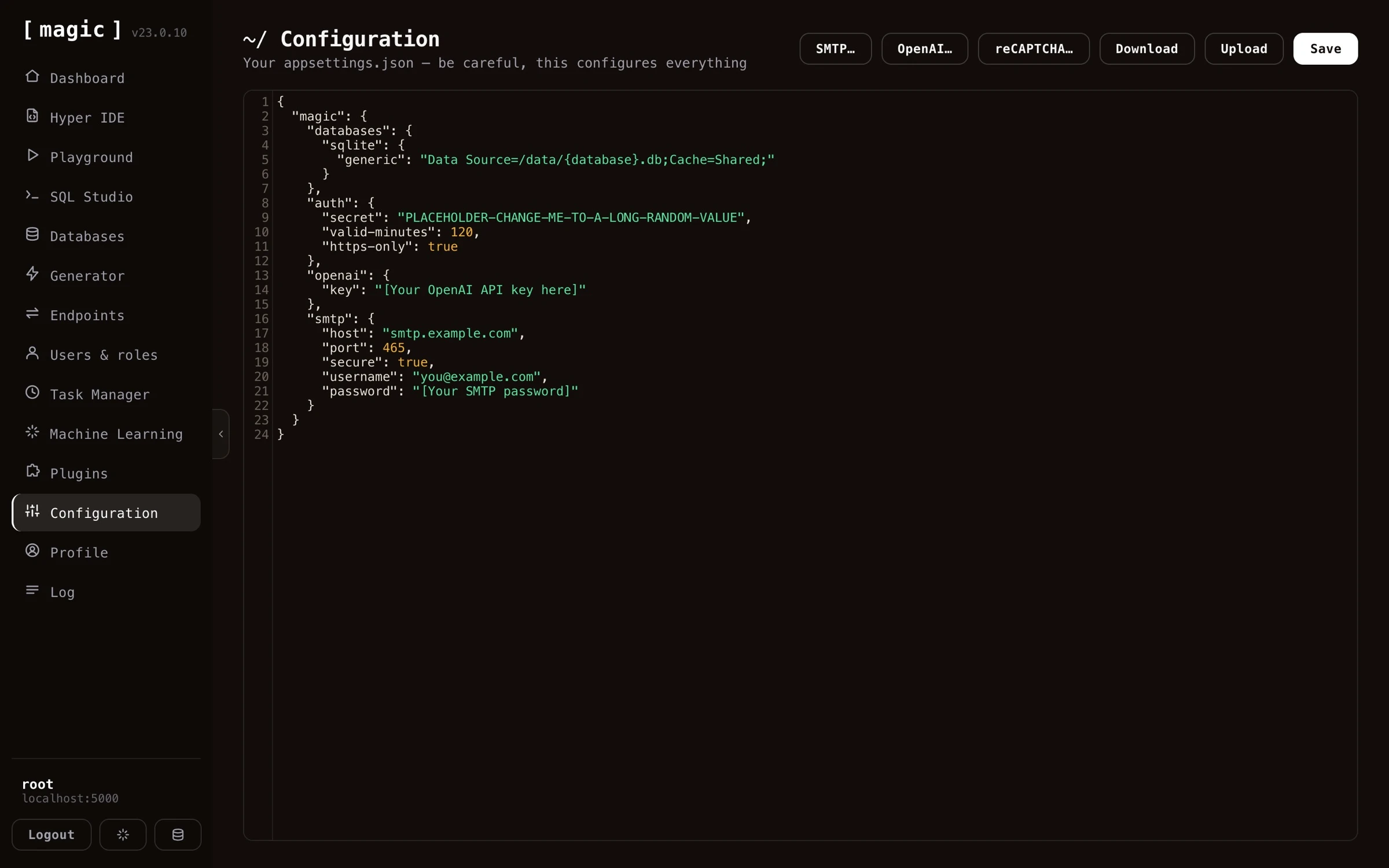
Task: Go to Hyper IDE
Action: tap(106, 117)
